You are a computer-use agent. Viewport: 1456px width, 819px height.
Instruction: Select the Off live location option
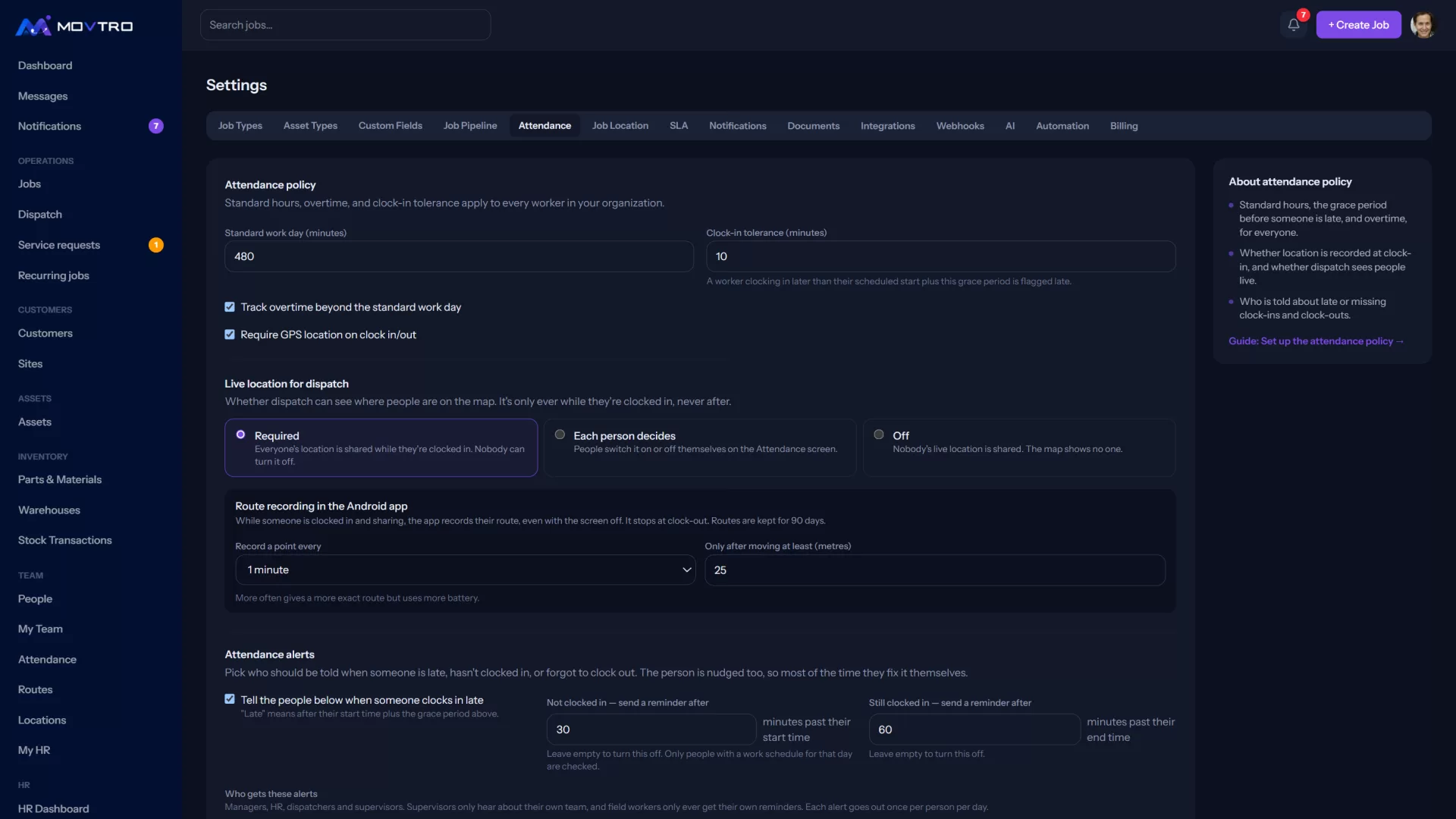pos(1019,447)
